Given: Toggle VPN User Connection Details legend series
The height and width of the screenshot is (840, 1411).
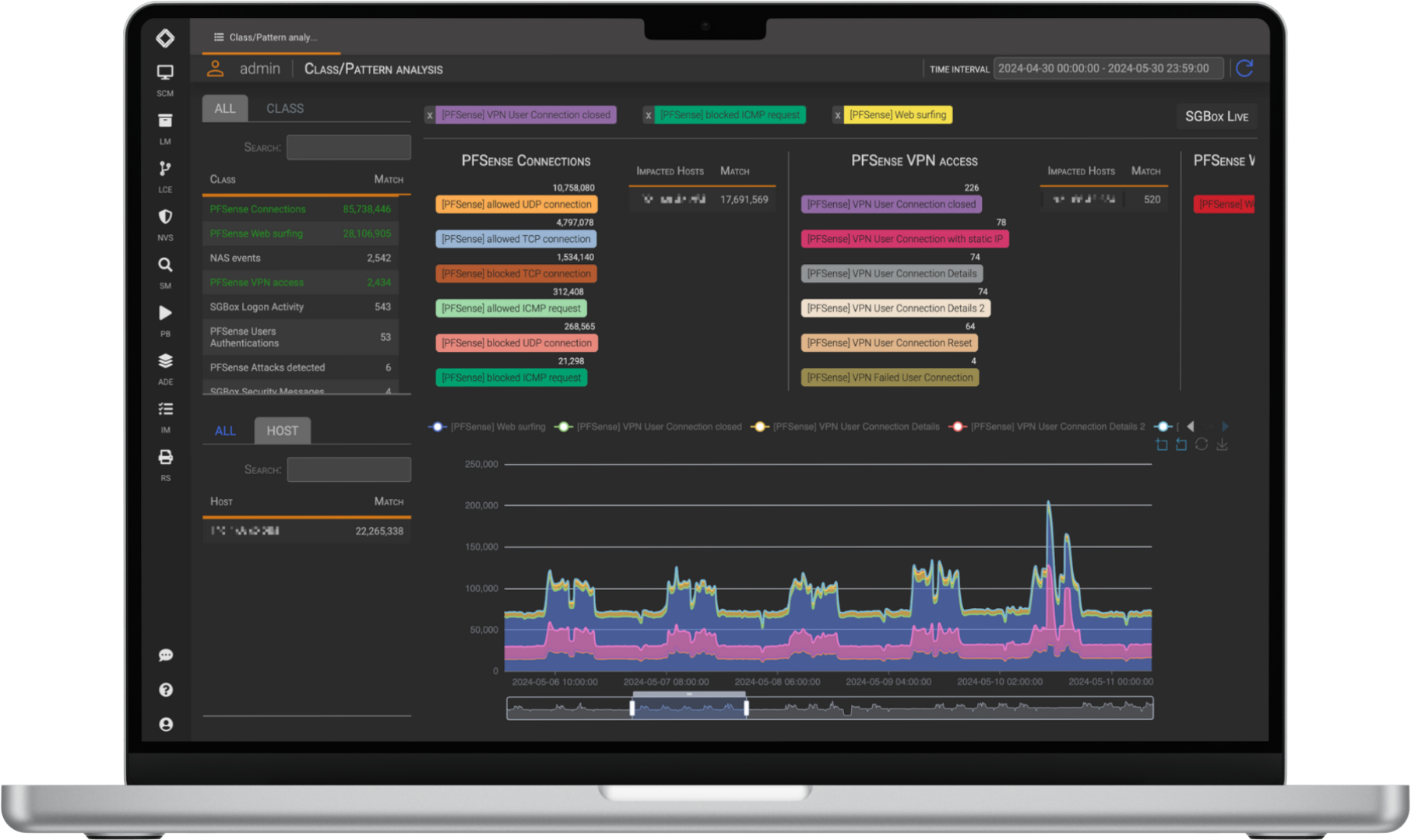Looking at the screenshot, I should (846, 427).
